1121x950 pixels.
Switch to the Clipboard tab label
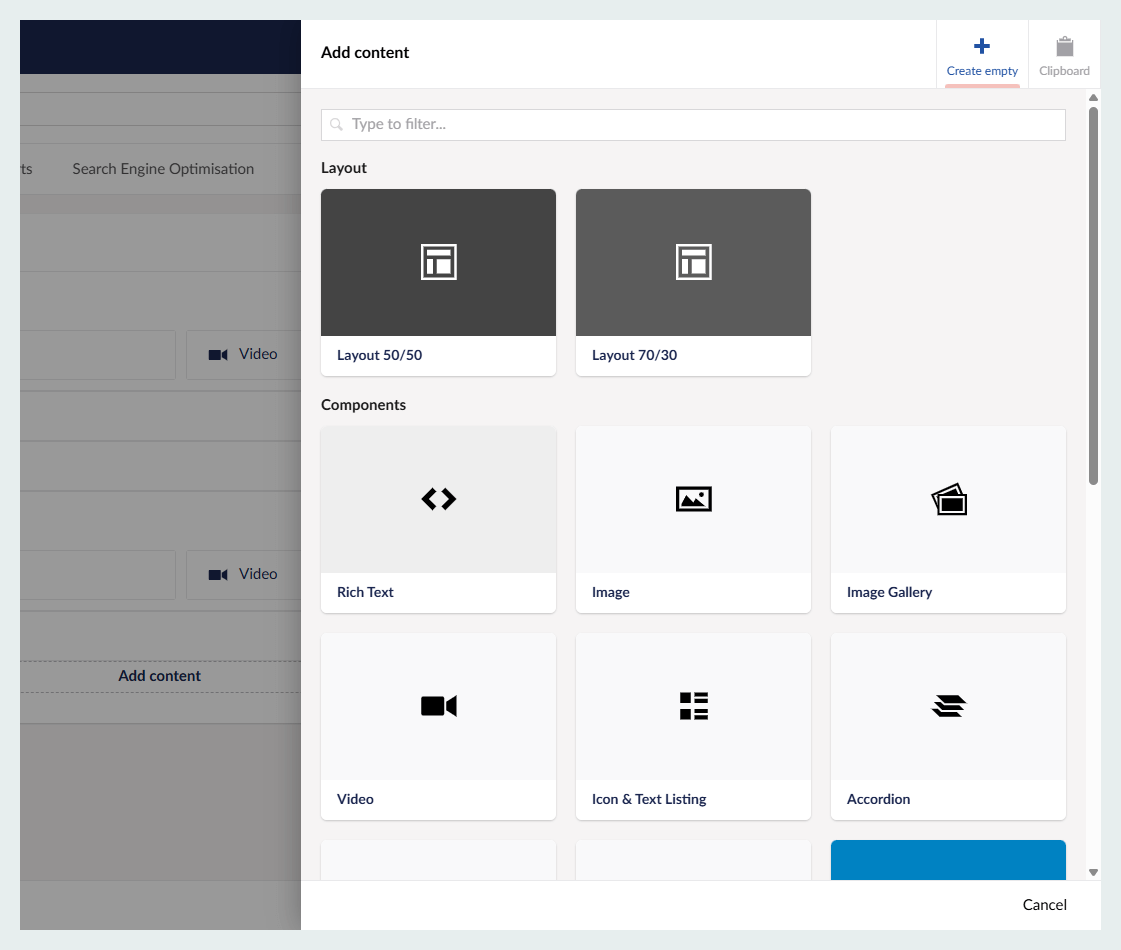click(x=1065, y=71)
